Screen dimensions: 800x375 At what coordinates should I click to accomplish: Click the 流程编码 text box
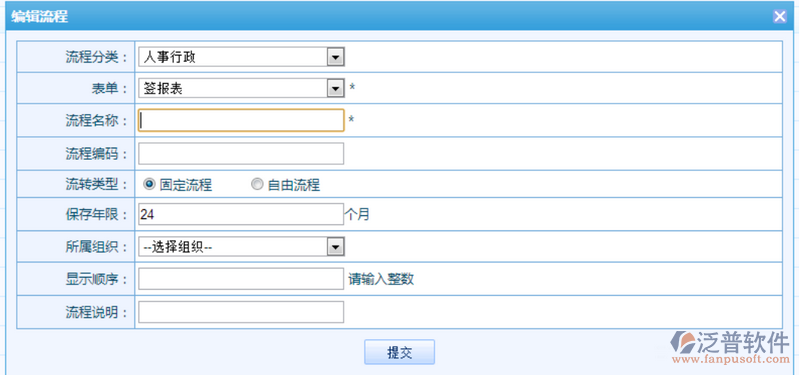tap(241, 154)
